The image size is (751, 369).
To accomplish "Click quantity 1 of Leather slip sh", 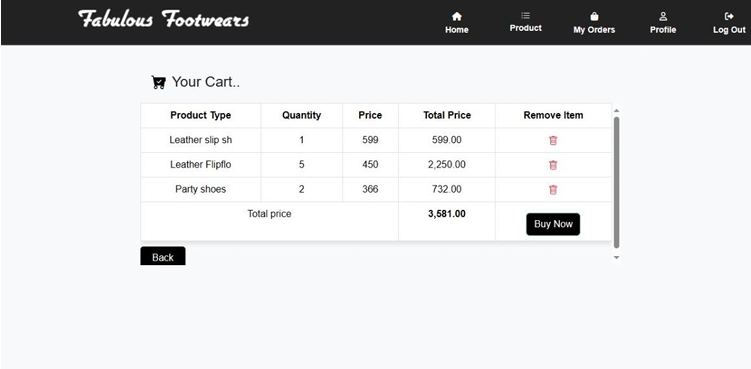I will click(301, 140).
